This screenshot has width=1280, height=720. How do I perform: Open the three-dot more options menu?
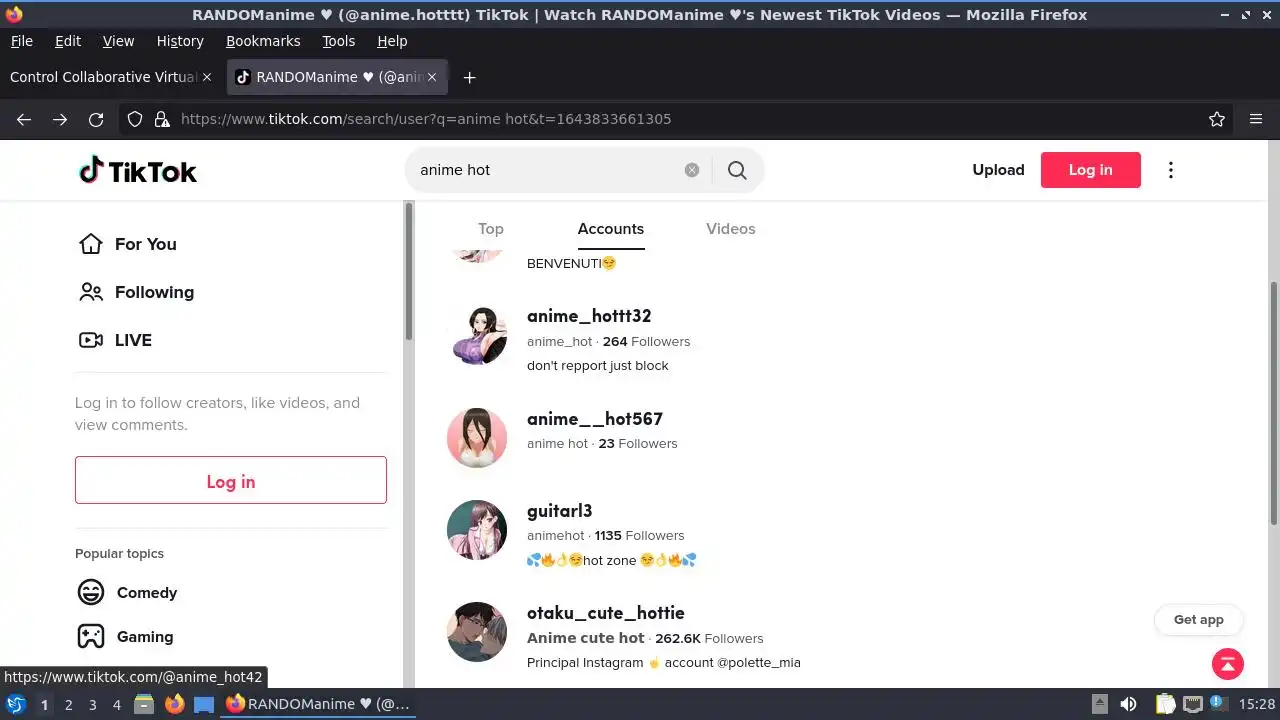pos(1171,170)
